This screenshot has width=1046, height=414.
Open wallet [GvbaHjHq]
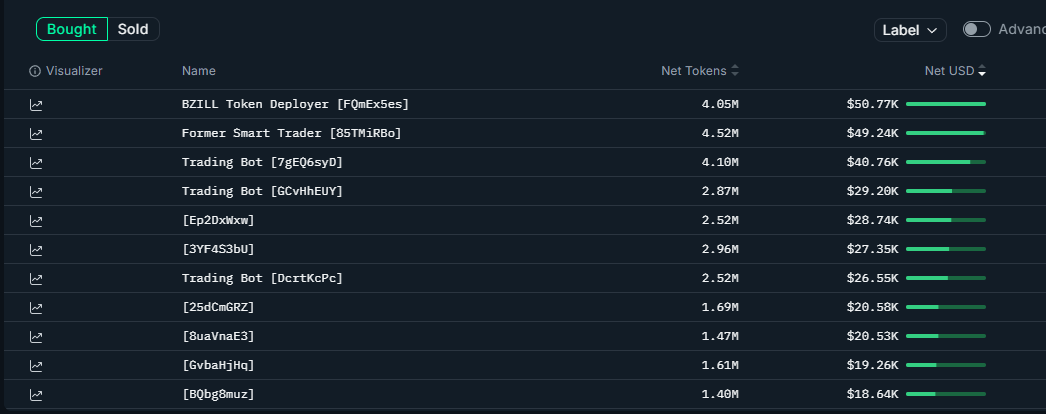(x=218, y=365)
